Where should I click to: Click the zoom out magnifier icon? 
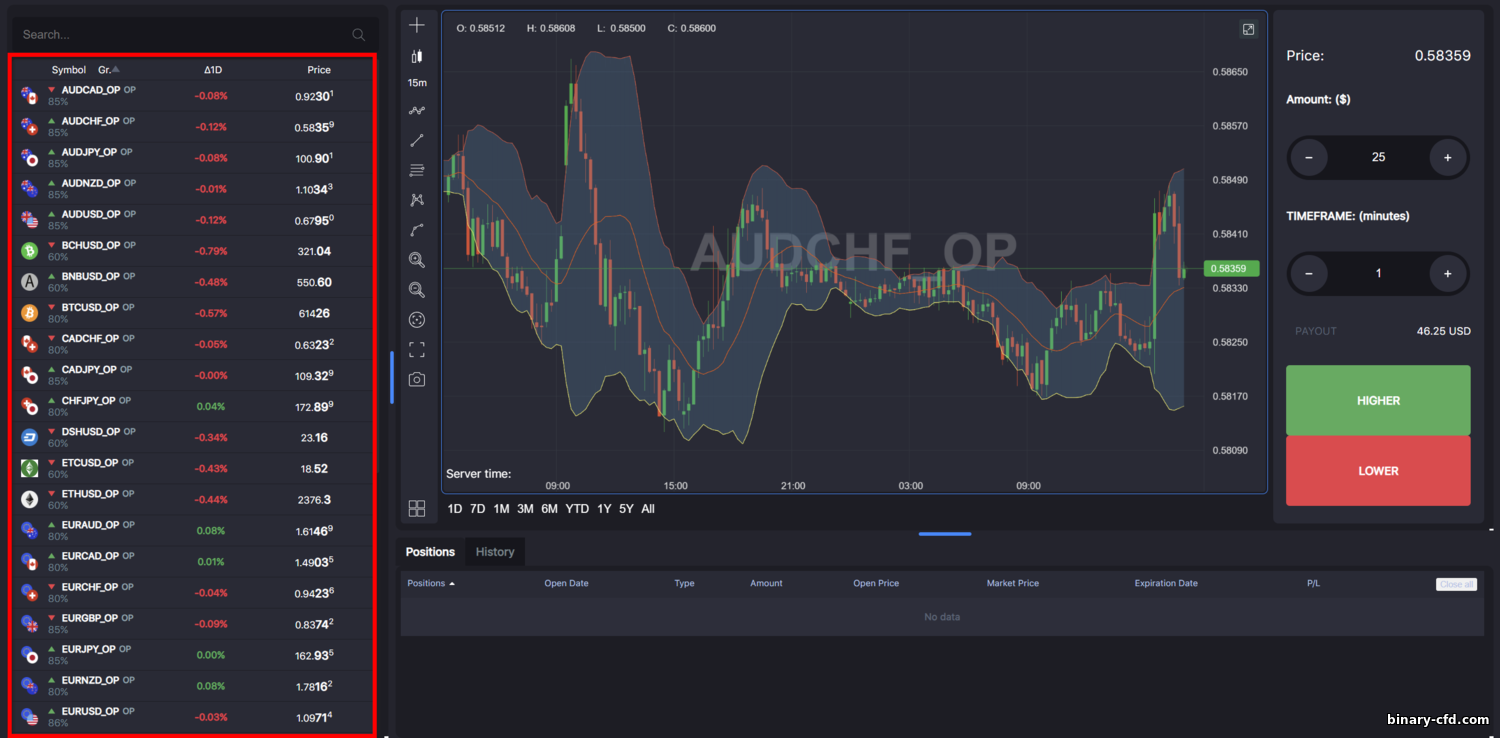tap(417, 290)
